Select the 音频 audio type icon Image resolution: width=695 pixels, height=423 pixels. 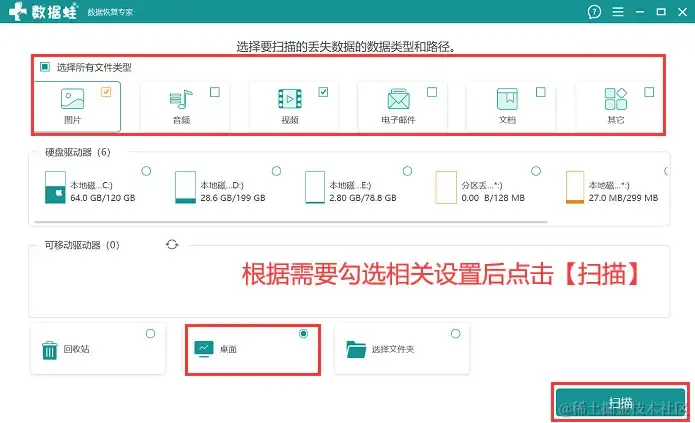pos(181,99)
